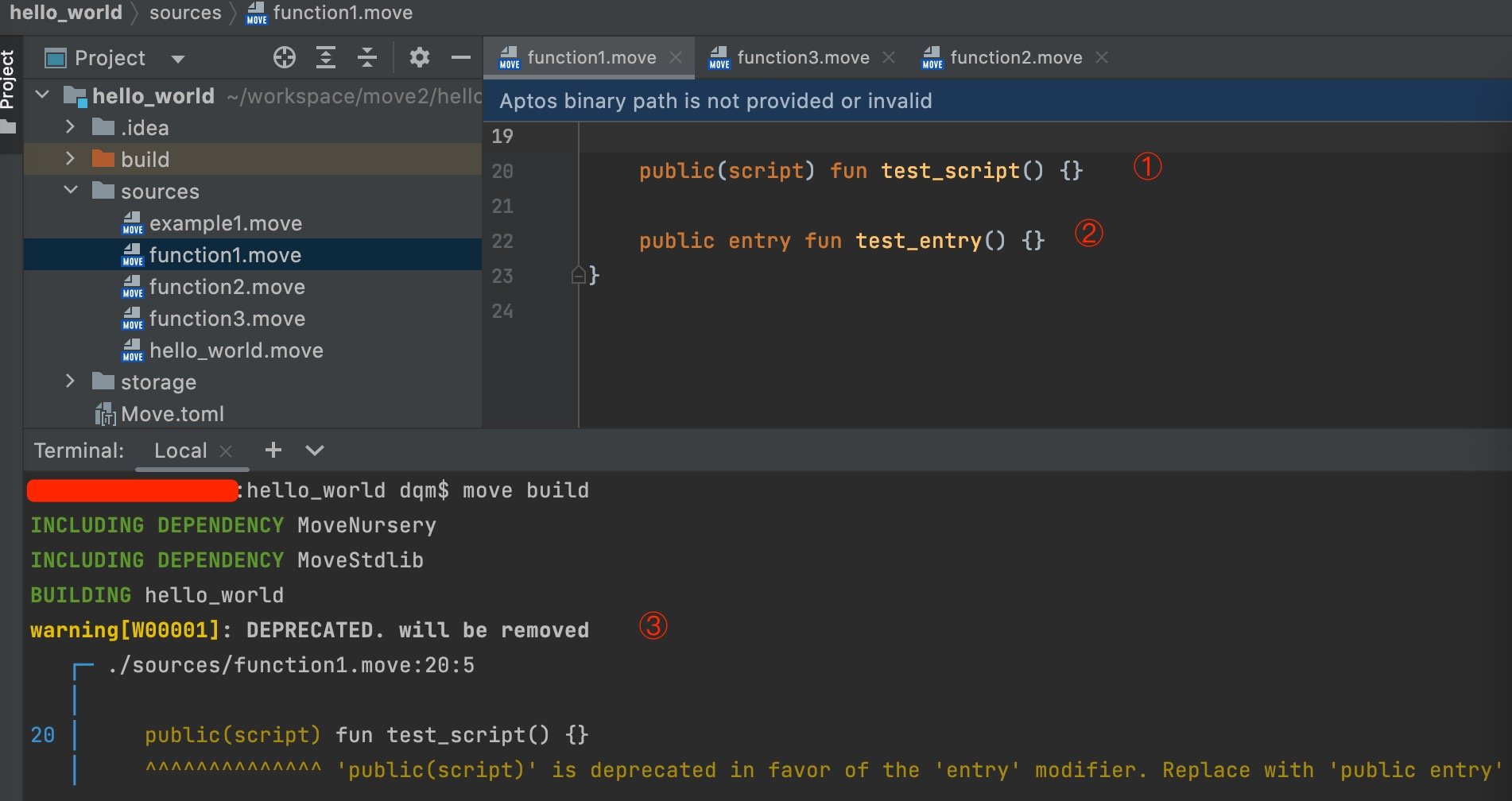The image size is (1512, 801).
Task: Click 'BUILDING hello_world' terminal line
Action: coord(157,595)
